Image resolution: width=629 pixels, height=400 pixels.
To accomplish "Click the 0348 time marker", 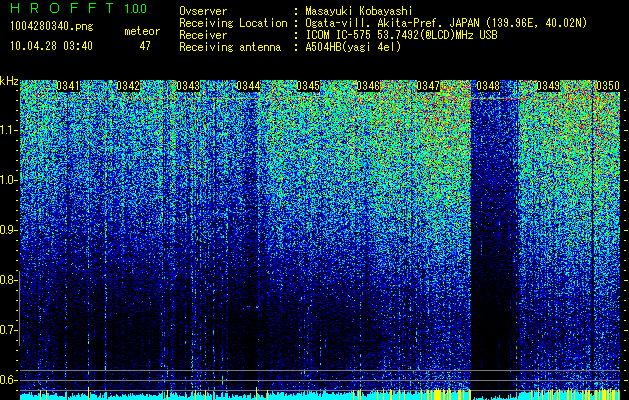I will point(488,86).
